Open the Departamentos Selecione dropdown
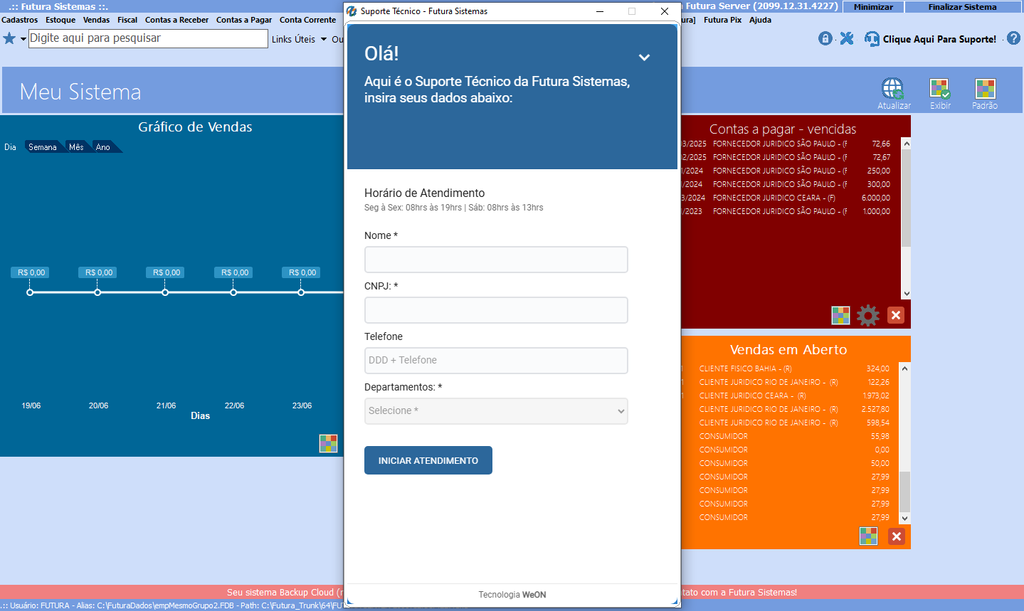1024x611 pixels. (x=496, y=411)
